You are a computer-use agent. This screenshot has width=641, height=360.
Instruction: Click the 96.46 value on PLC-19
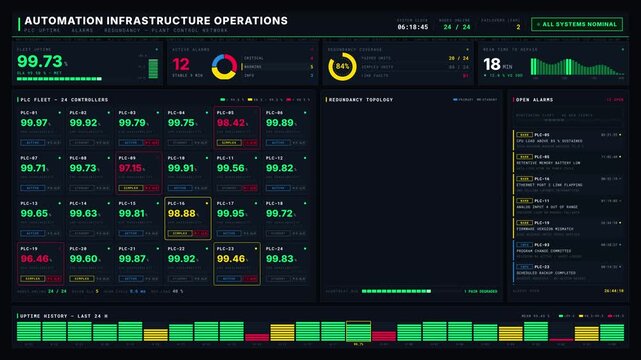[x=34, y=259]
